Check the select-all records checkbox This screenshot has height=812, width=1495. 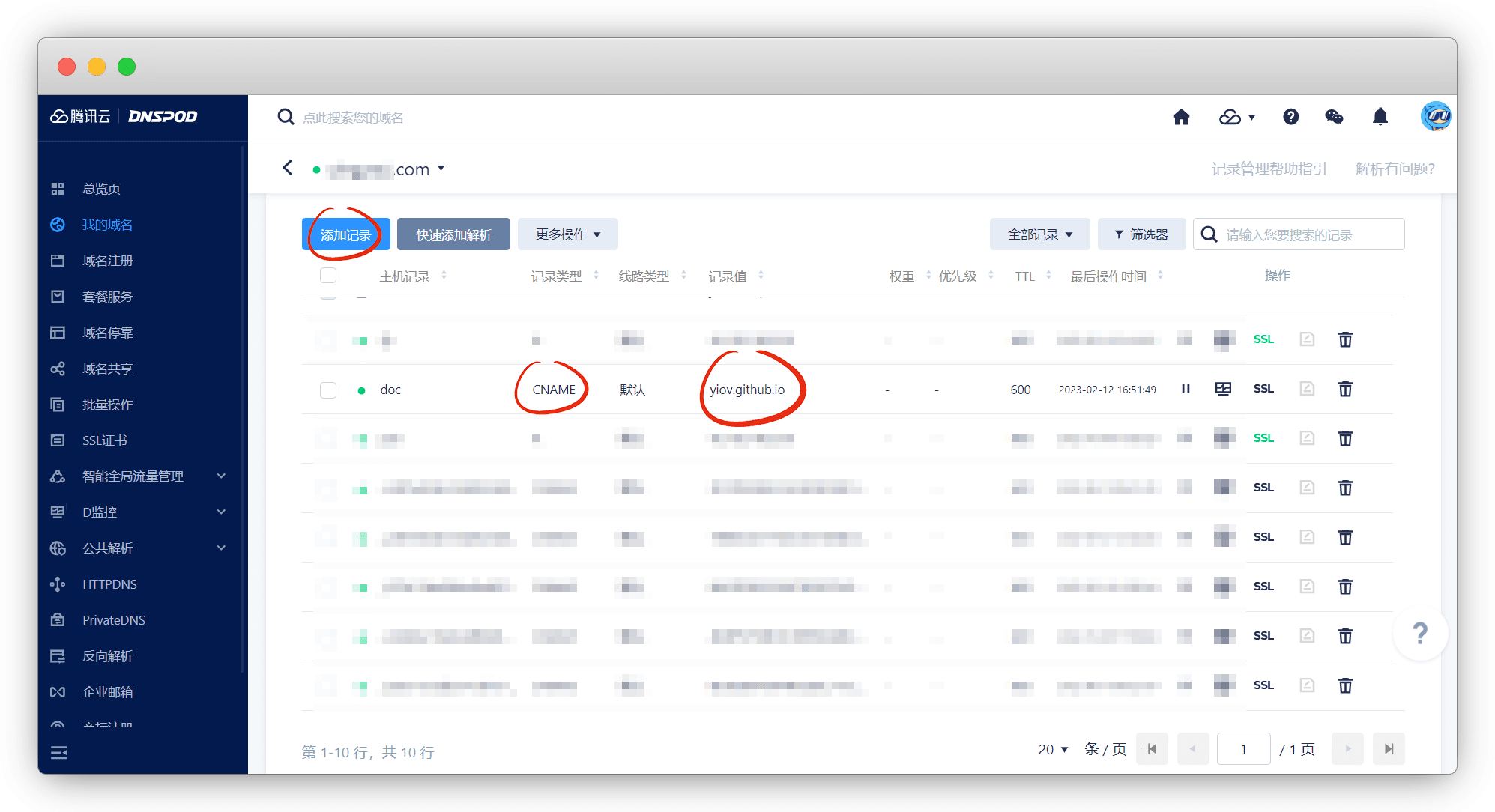(327, 275)
